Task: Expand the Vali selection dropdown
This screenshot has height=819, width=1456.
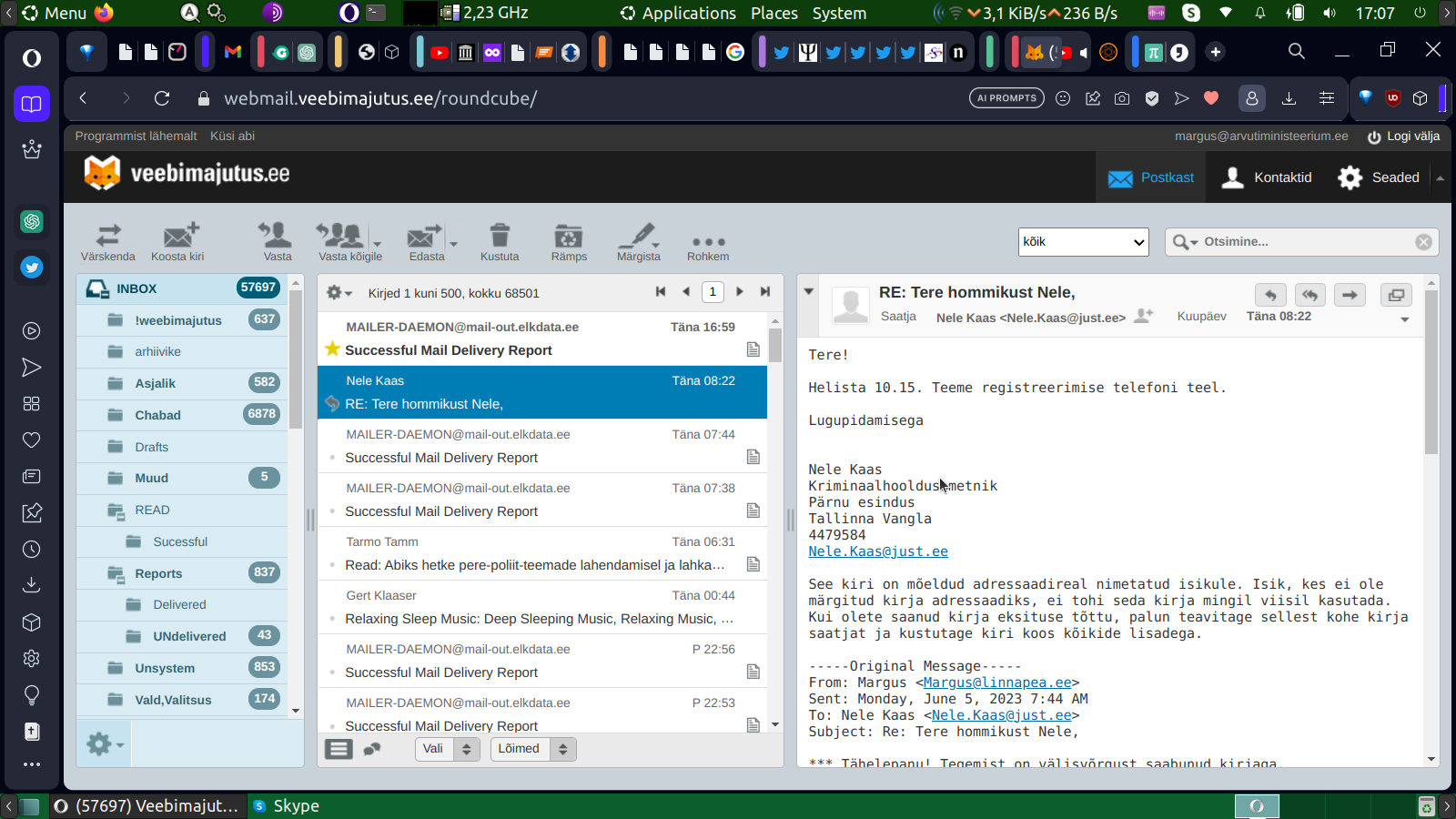Action: 447,749
